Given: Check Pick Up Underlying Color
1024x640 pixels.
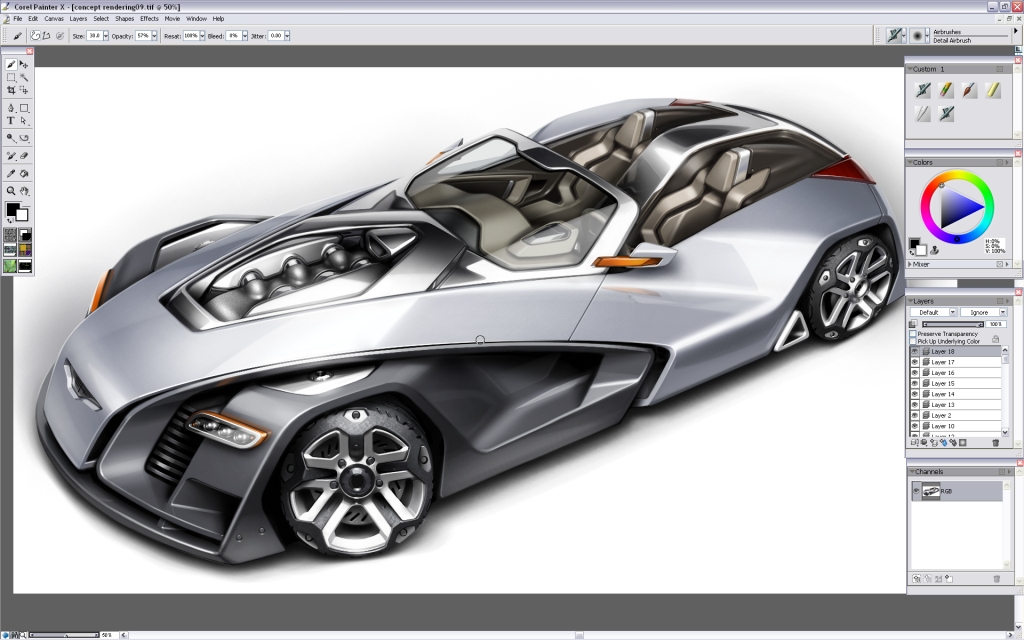Looking at the screenshot, I should tap(913, 340).
